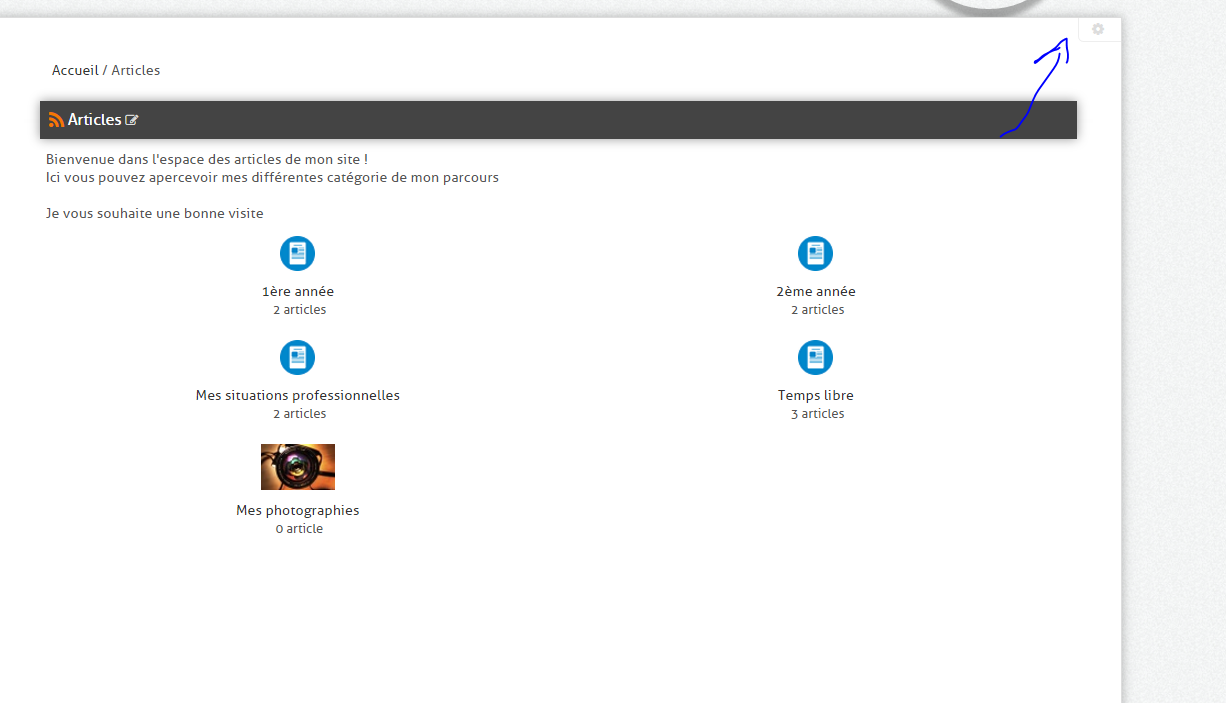The width and height of the screenshot is (1226, 703).
Task: Click the 0 article count under Mes photographies
Action: (299, 529)
